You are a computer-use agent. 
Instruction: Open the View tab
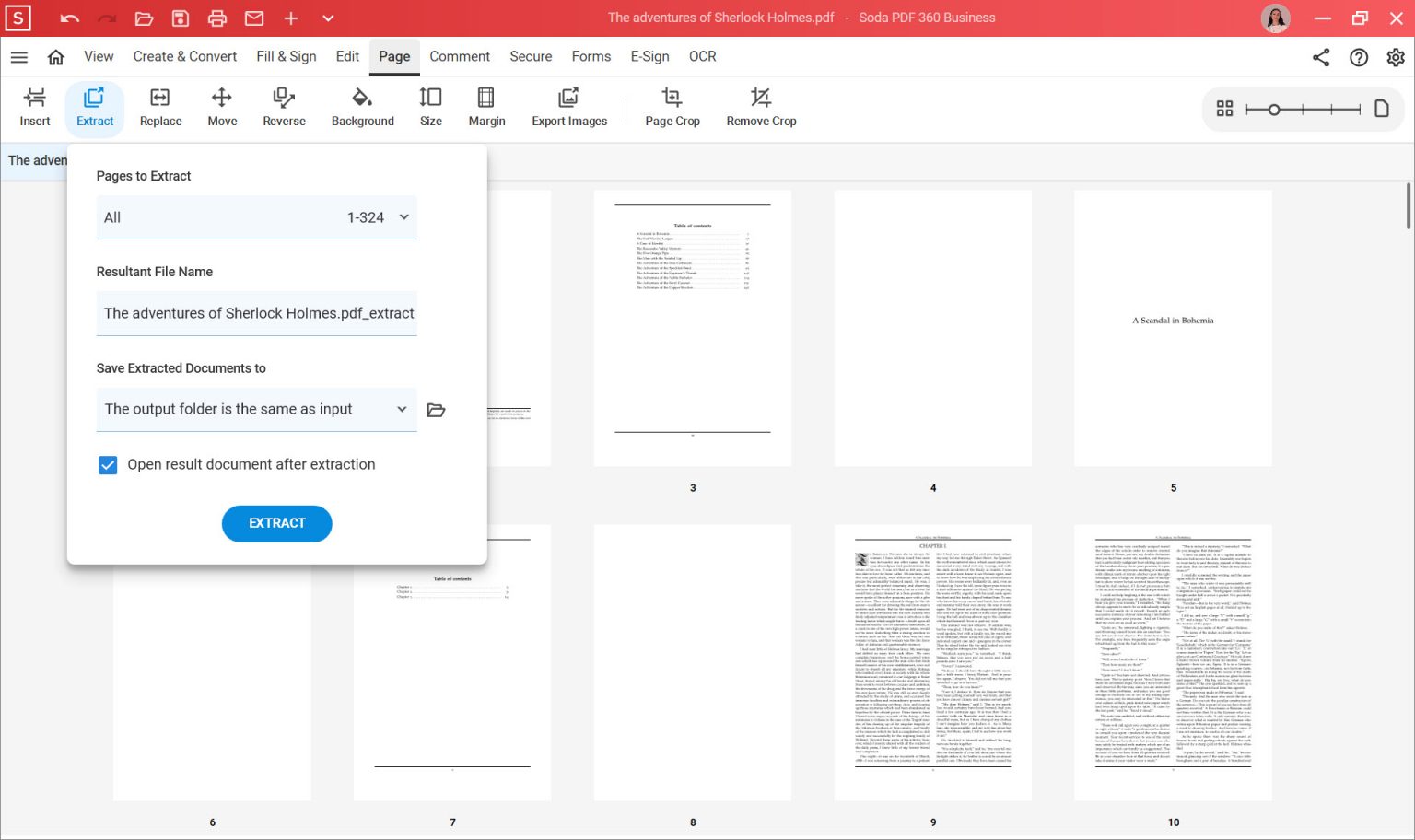tap(99, 56)
